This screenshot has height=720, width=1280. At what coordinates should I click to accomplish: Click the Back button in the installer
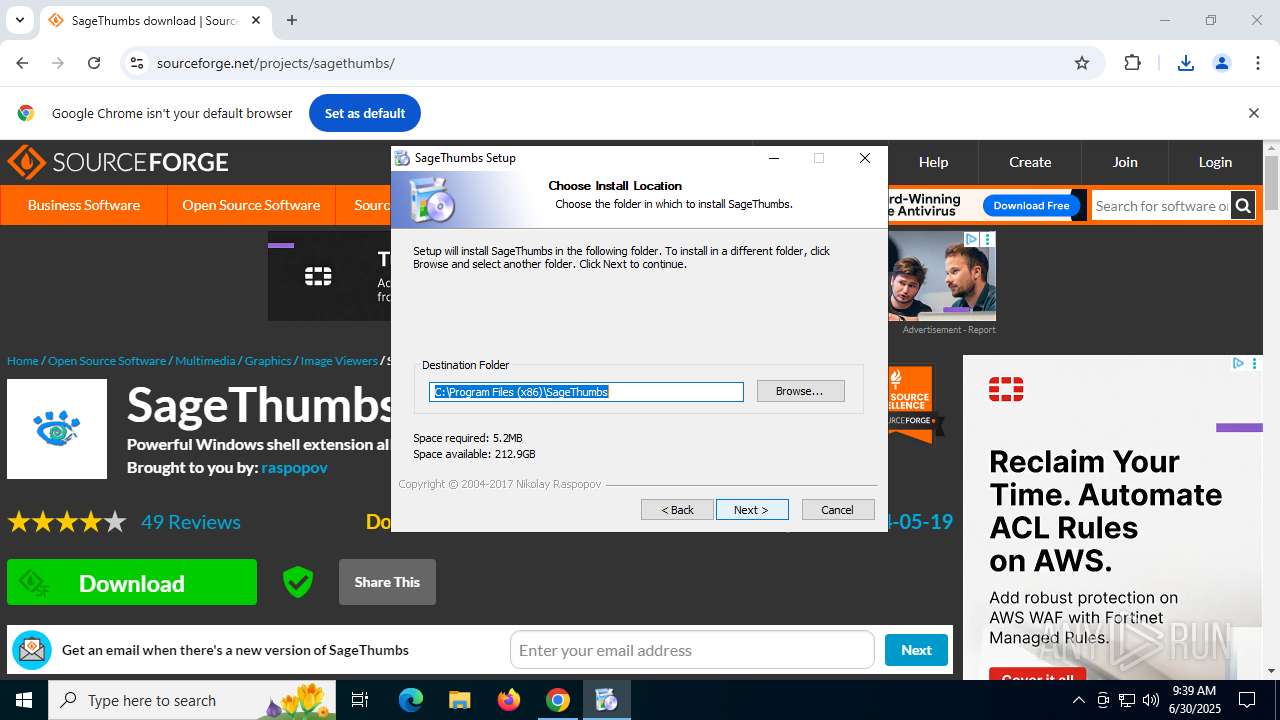click(677, 510)
